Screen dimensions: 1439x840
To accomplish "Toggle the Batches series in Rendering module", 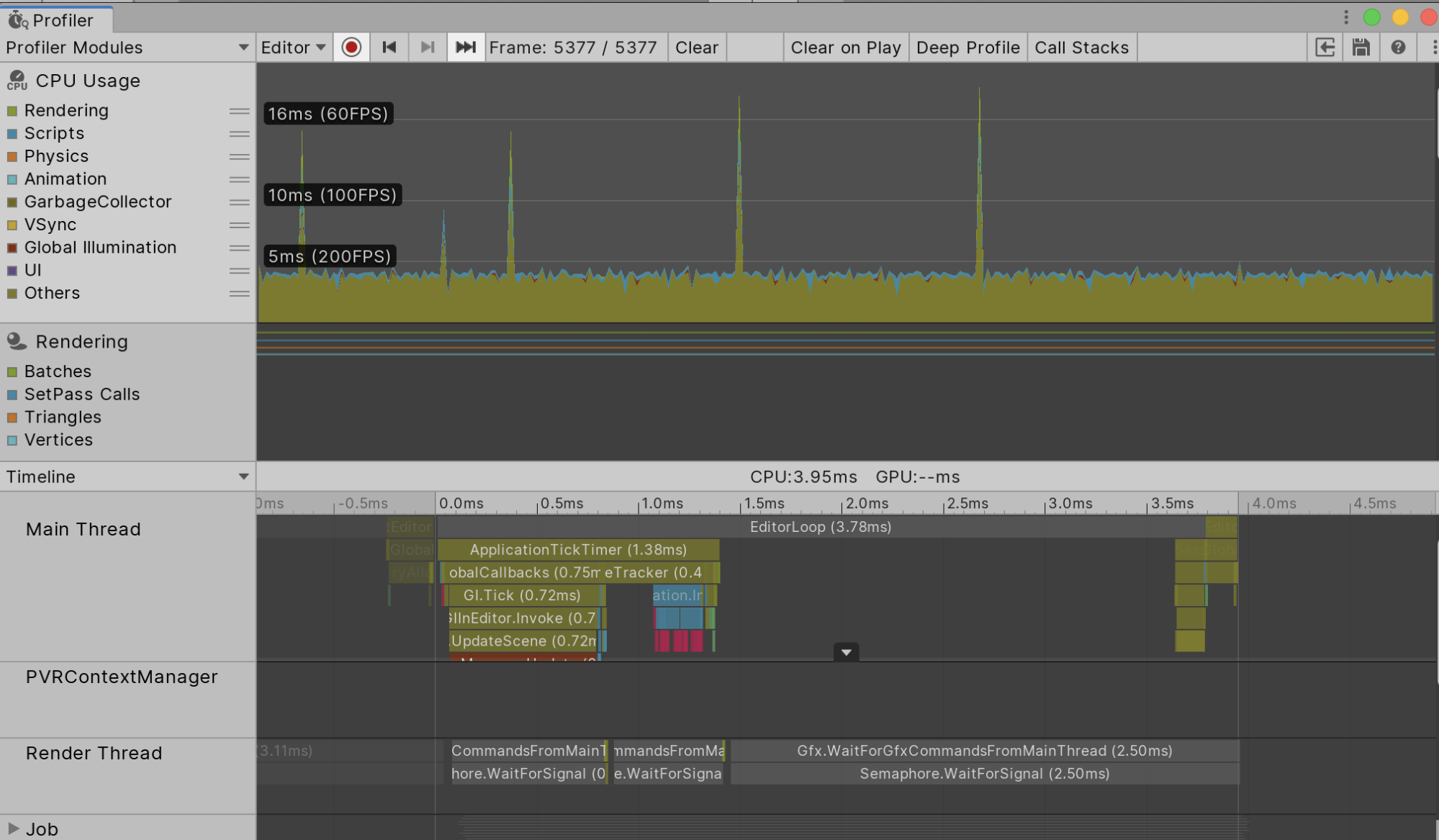I will click(12, 371).
